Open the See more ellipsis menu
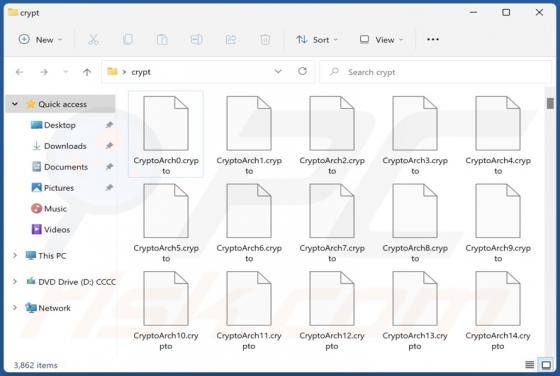The image size is (560, 376). coord(433,40)
